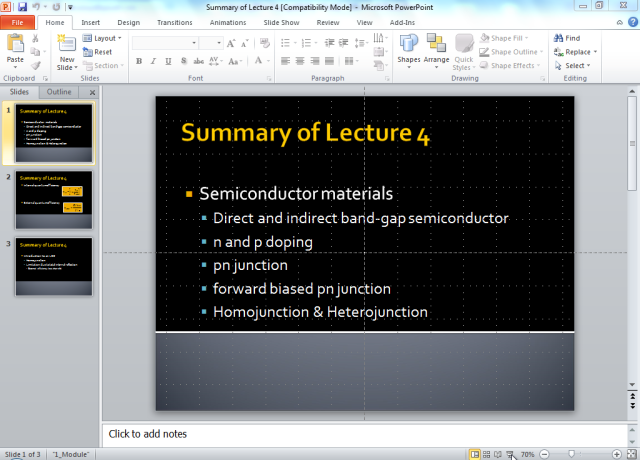This screenshot has width=640, height=460.
Task: Open the Section dropdown
Action: (102, 65)
